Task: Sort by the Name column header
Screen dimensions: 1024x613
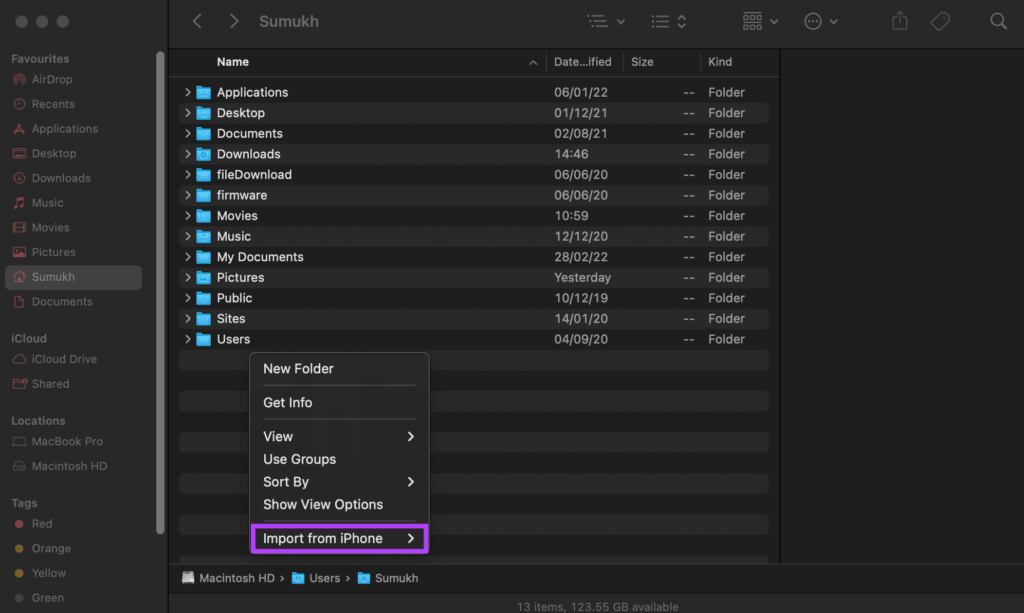Action: coord(232,62)
